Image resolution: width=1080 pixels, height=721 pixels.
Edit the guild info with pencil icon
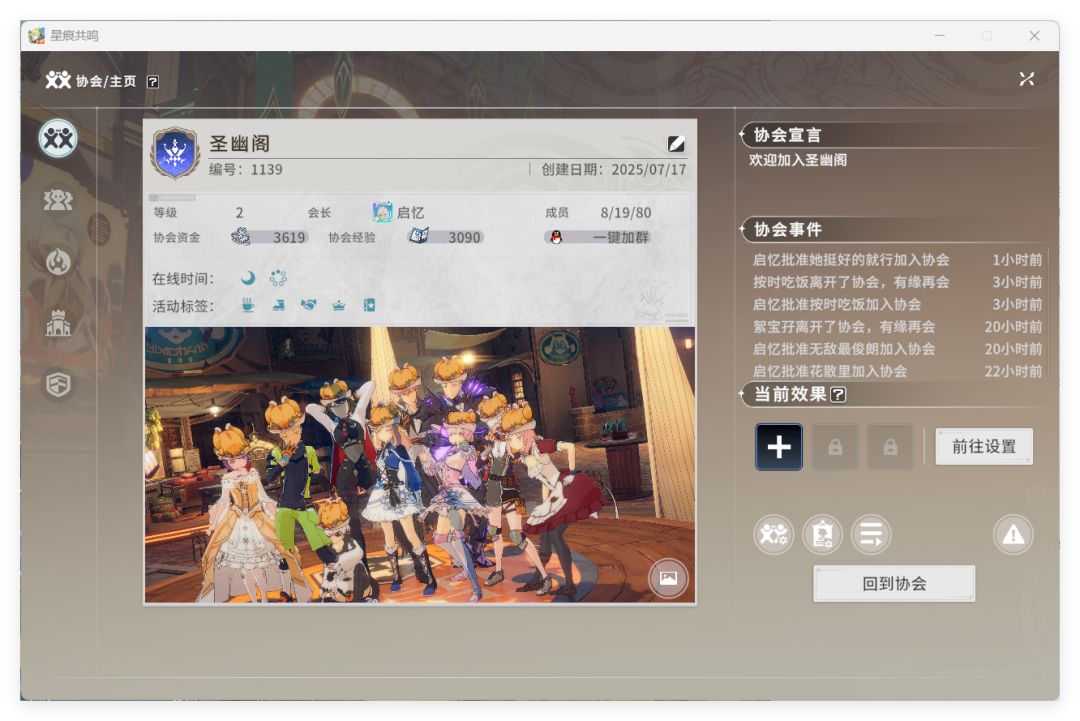tap(676, 143)
